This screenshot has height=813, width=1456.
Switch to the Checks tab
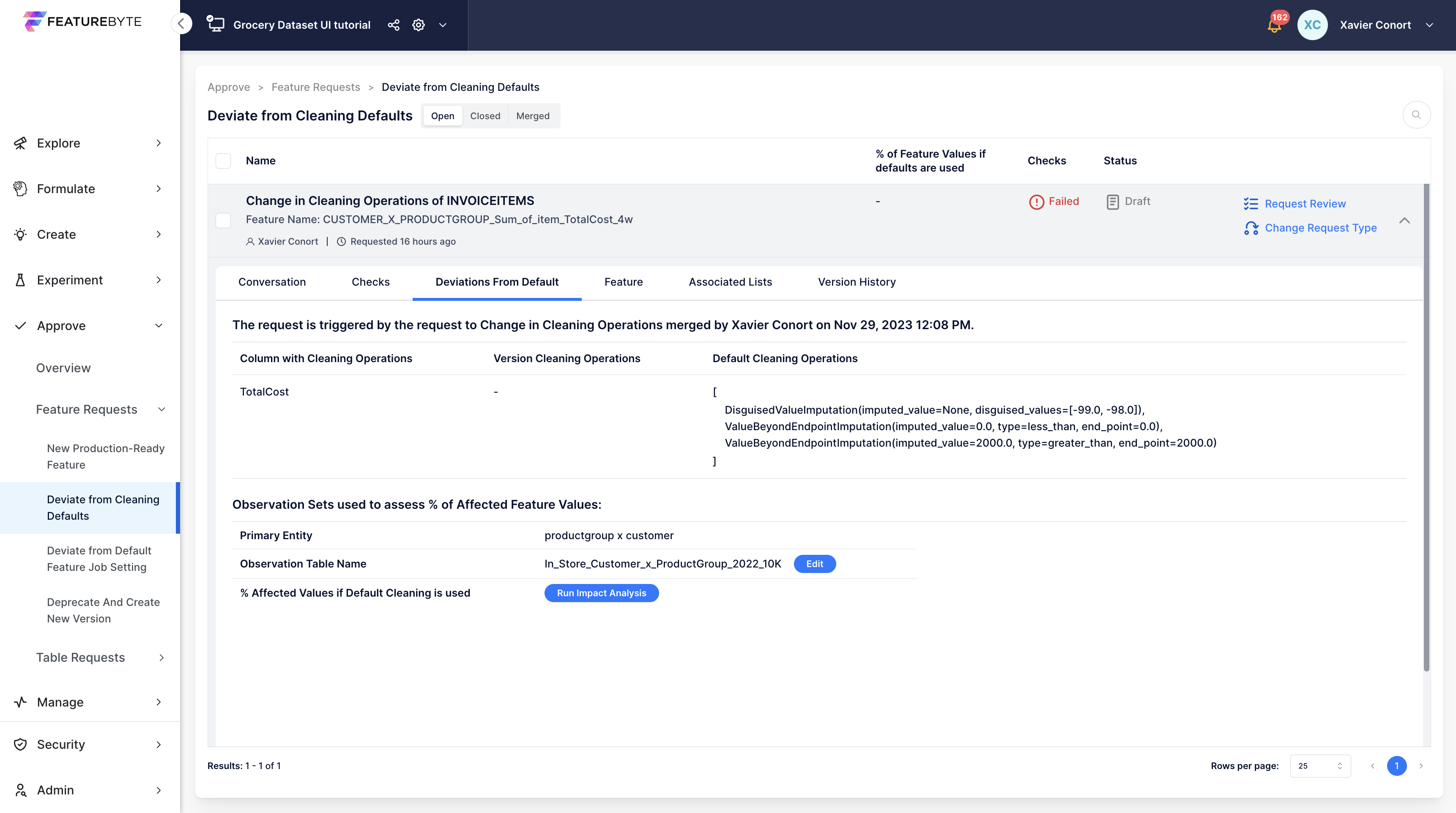(x=371, y=282)
